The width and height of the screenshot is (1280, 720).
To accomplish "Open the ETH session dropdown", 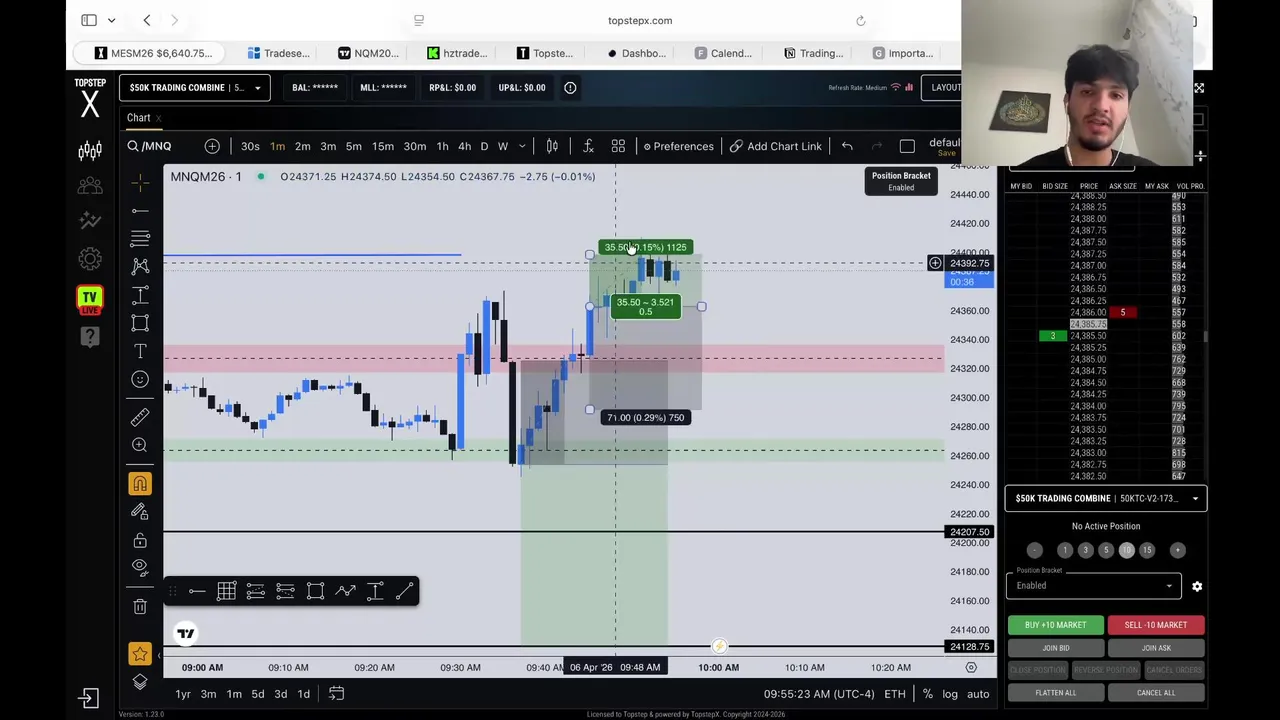I will point(894,694).
